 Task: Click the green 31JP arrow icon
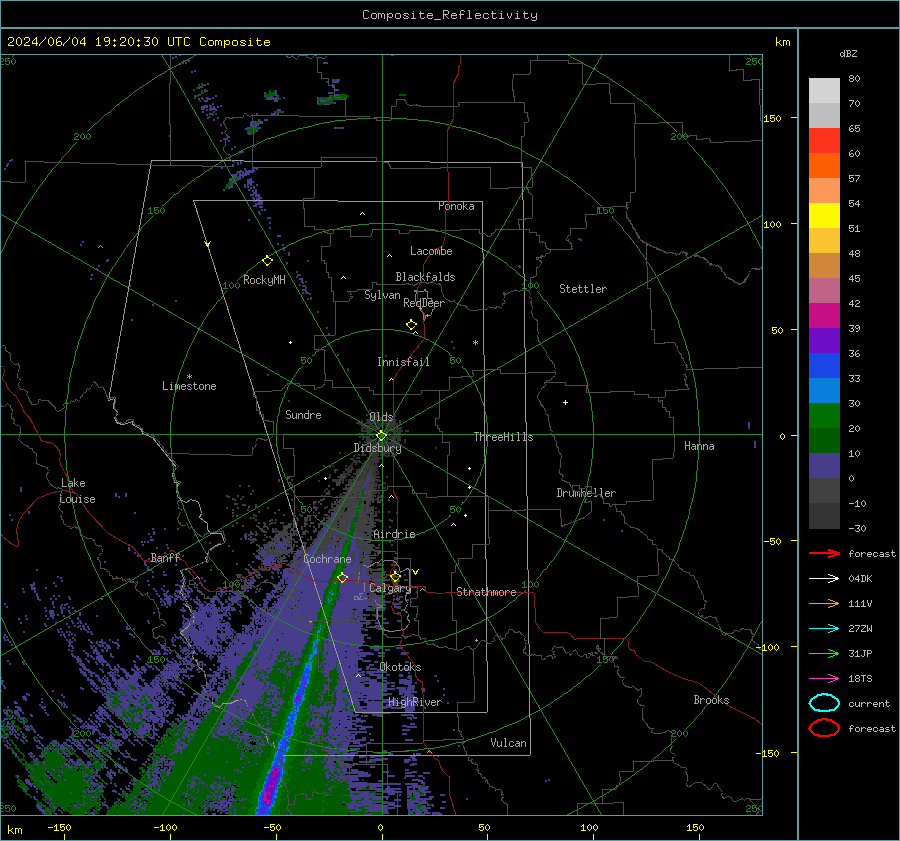(824, 653)
